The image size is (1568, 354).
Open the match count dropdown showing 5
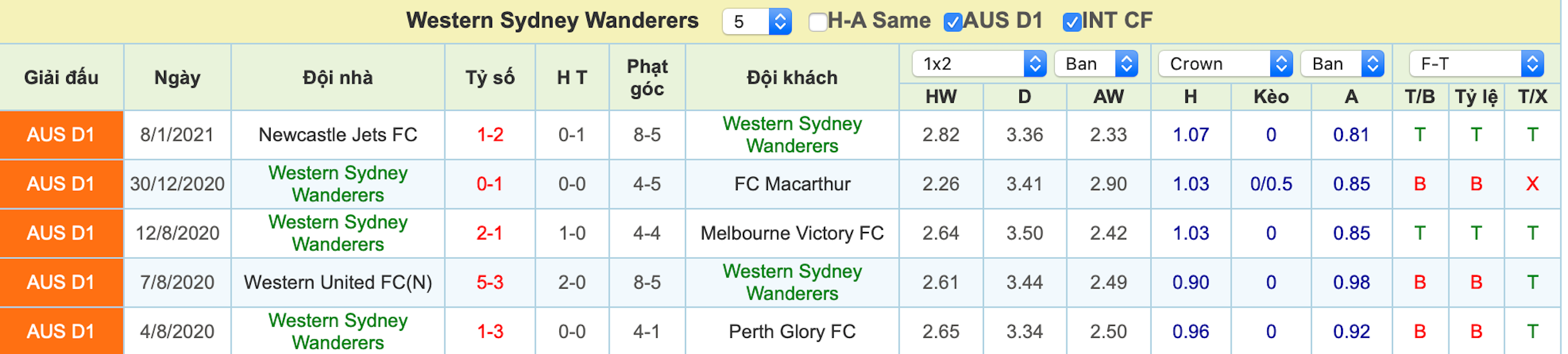pyautogui.click(x=756, y=22)
